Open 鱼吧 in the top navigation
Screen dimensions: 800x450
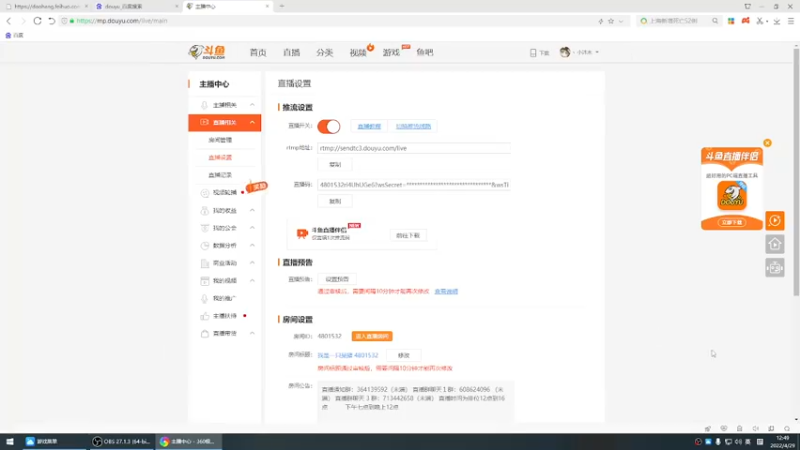(x=424, y=53)
